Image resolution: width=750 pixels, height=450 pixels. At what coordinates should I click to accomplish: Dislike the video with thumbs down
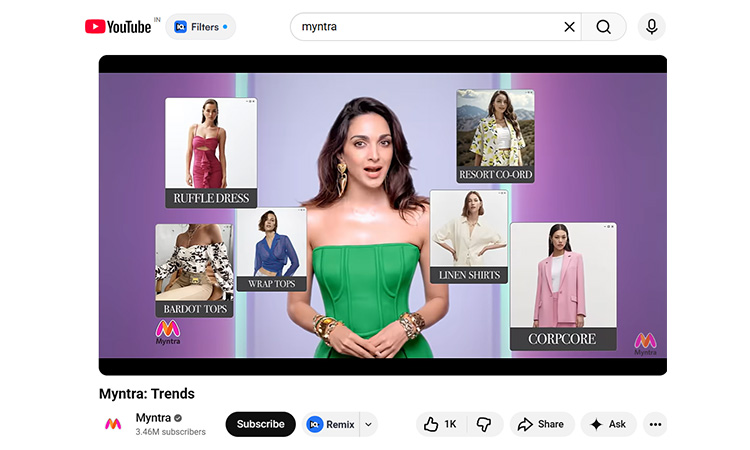484,424
